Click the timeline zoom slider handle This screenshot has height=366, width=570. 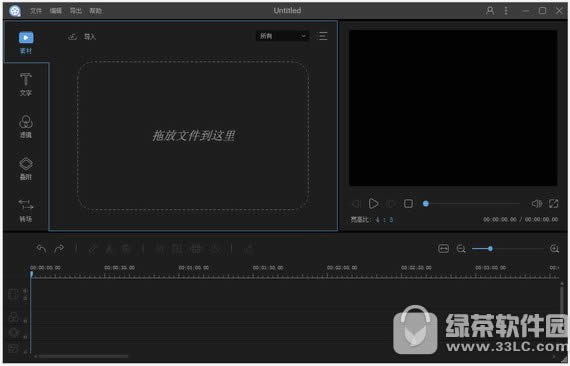(490, 249)
